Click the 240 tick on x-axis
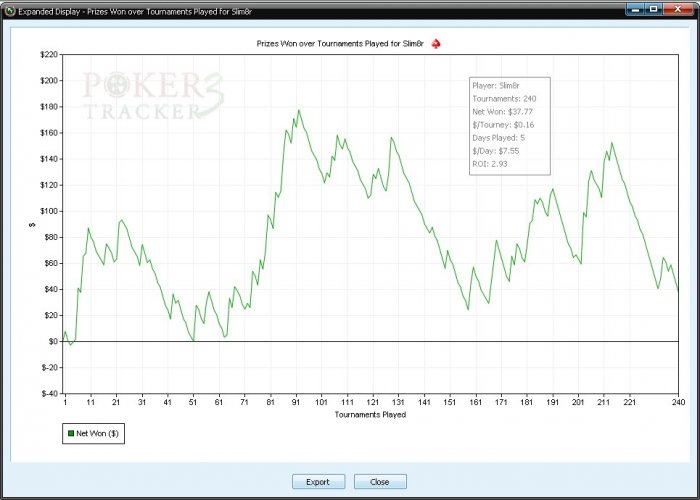Screen dimensions: 700x500 point(678,402)
